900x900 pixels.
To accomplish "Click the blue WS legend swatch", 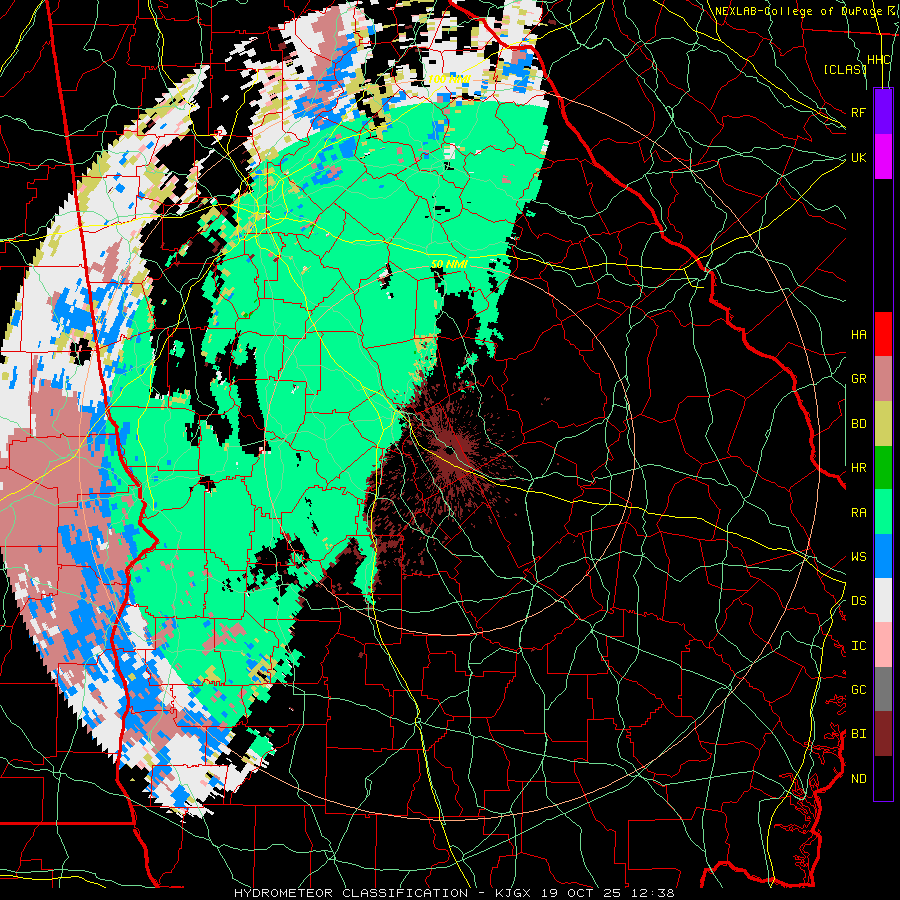I will [883, 556].
